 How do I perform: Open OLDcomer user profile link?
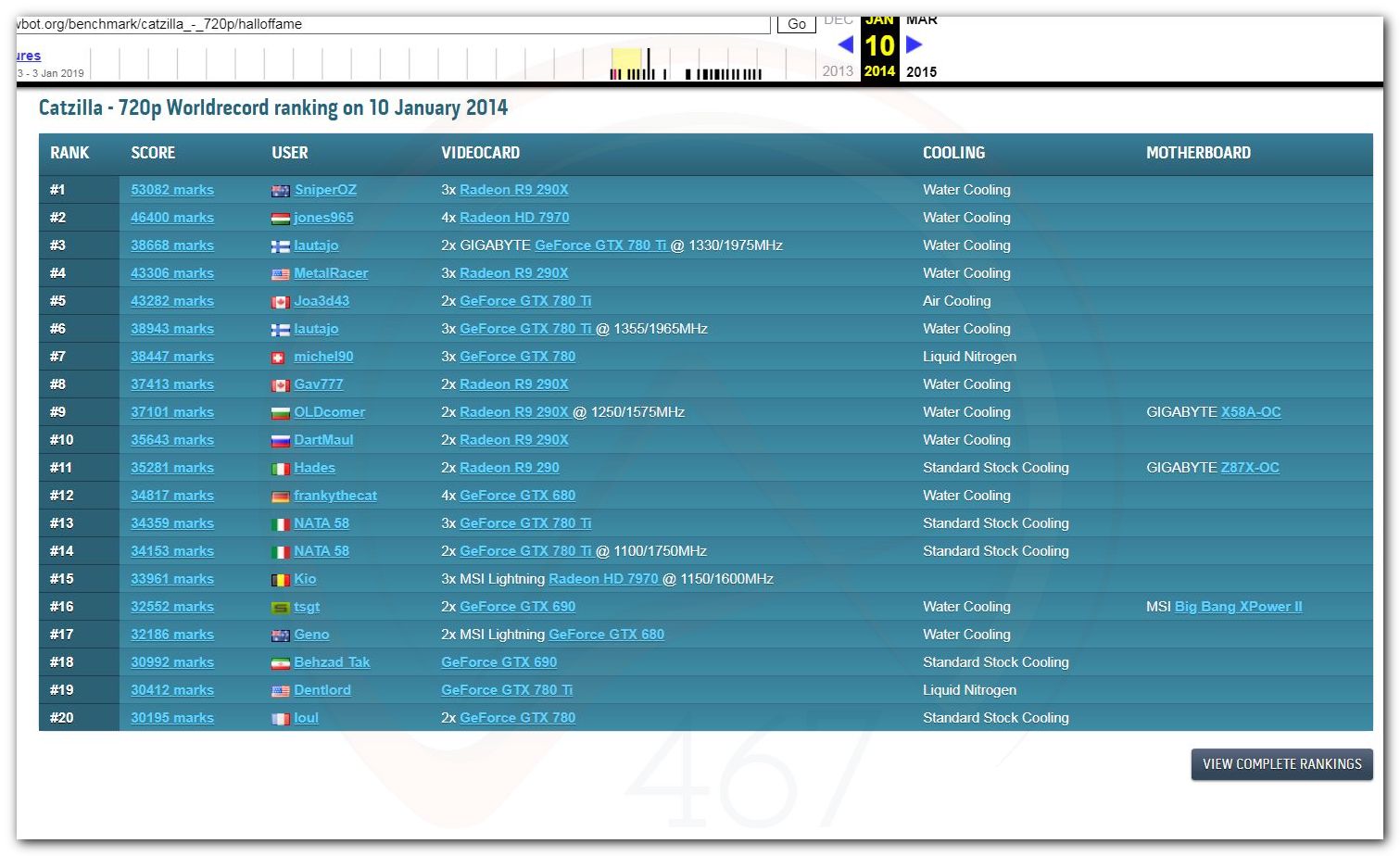329,412
